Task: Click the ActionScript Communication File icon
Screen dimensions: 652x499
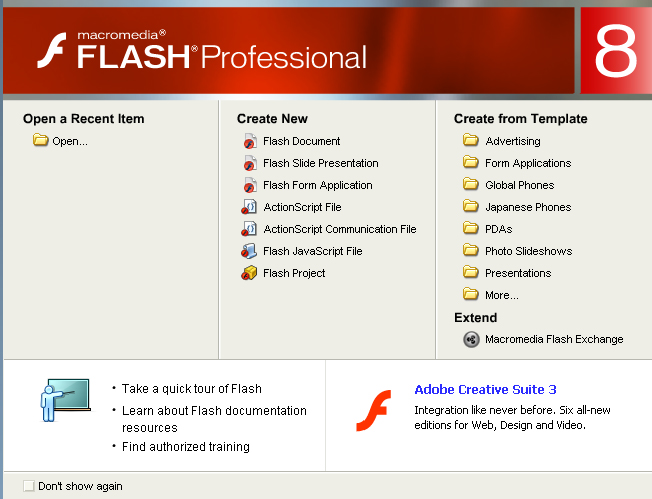Action: coord(249,229)
